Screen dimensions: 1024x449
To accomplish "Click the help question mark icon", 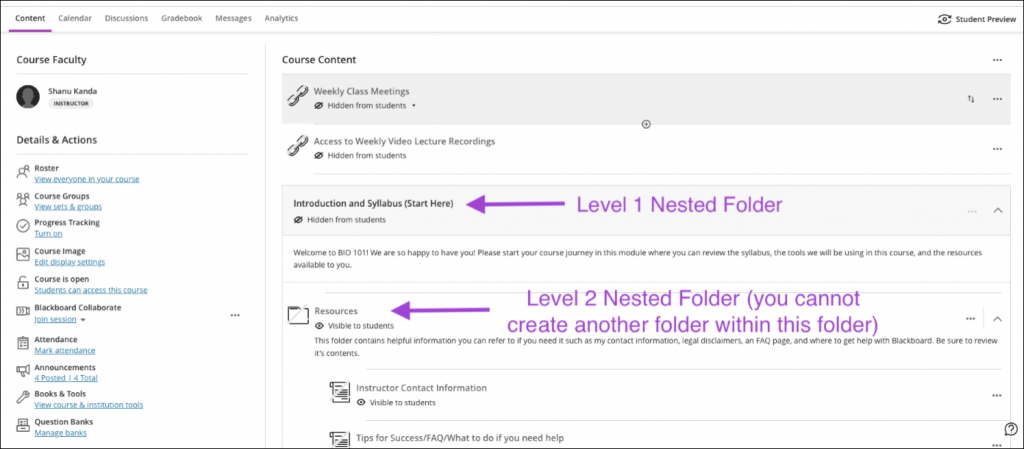I will click(1011, 429).
